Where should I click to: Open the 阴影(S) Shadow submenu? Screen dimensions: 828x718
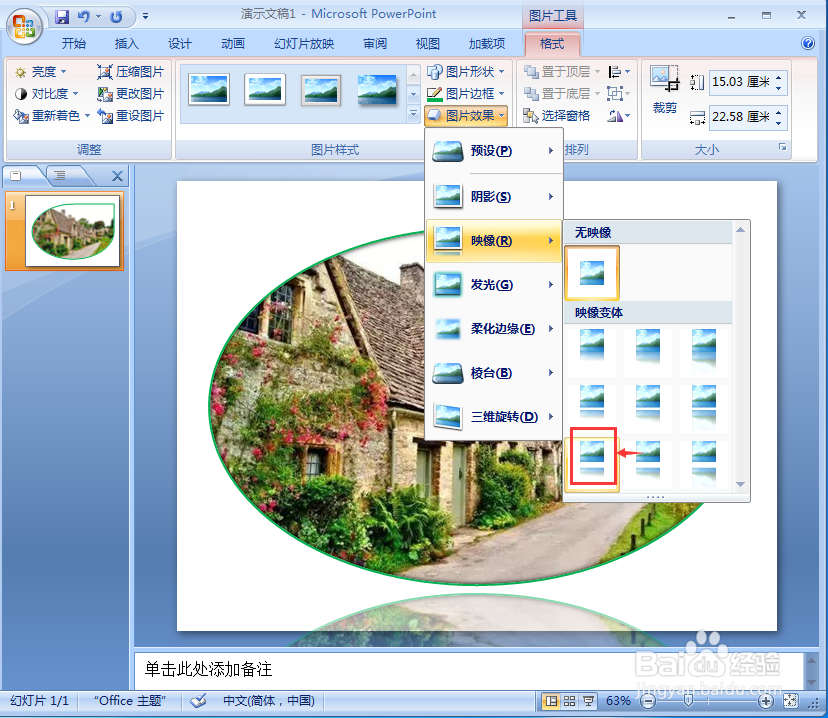click(x=493, y=197)
